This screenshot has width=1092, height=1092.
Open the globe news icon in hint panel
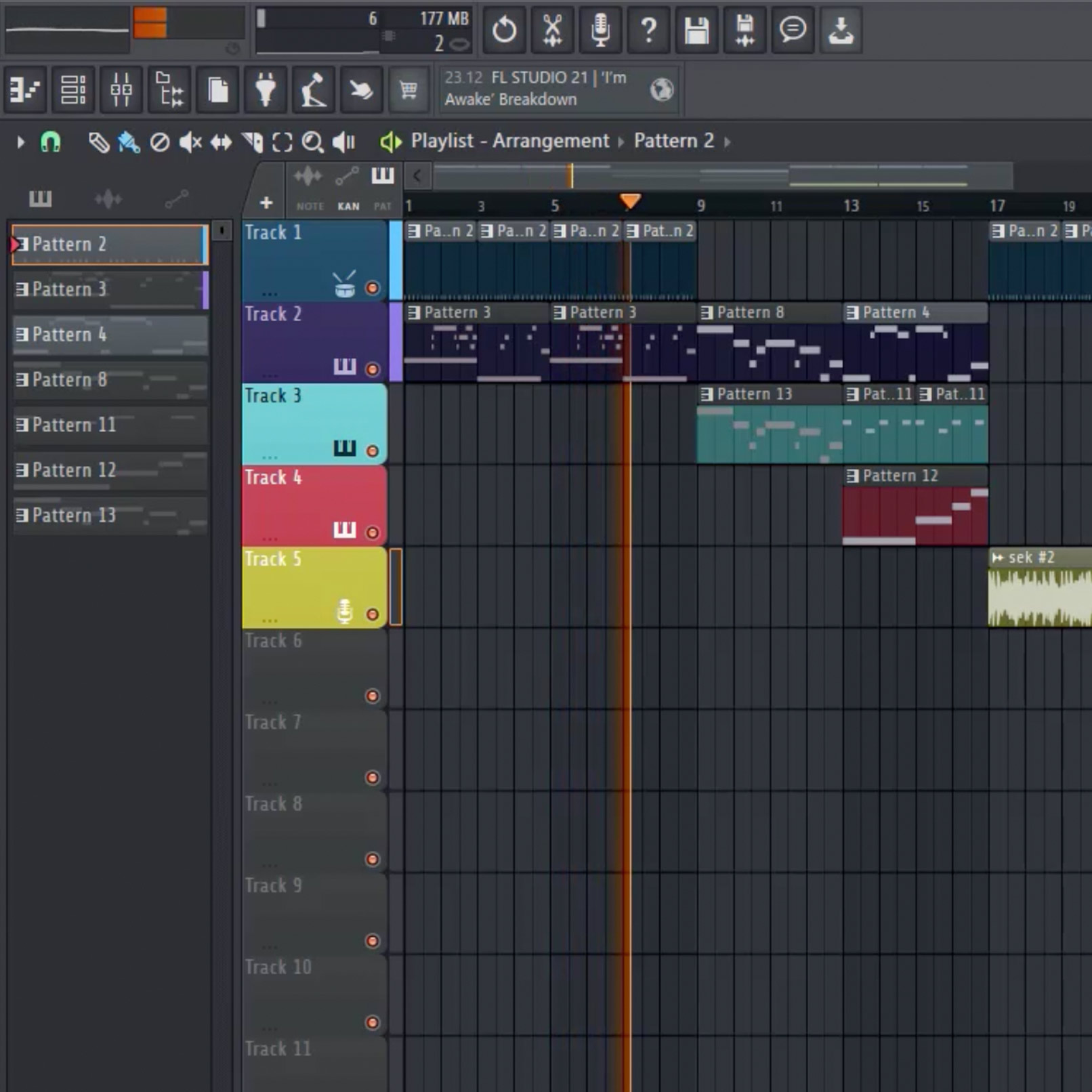(x=662, y=89)
